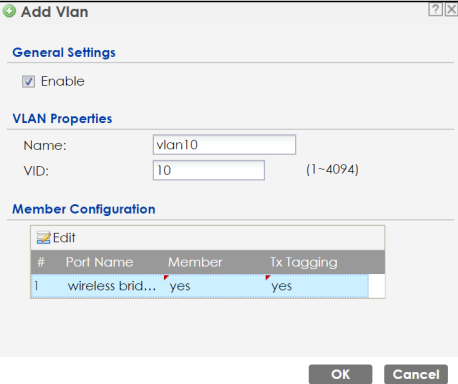This screenshot has height=384, width=458.
Task: Sort by the Tx Tagging column header
Action: 304,262
